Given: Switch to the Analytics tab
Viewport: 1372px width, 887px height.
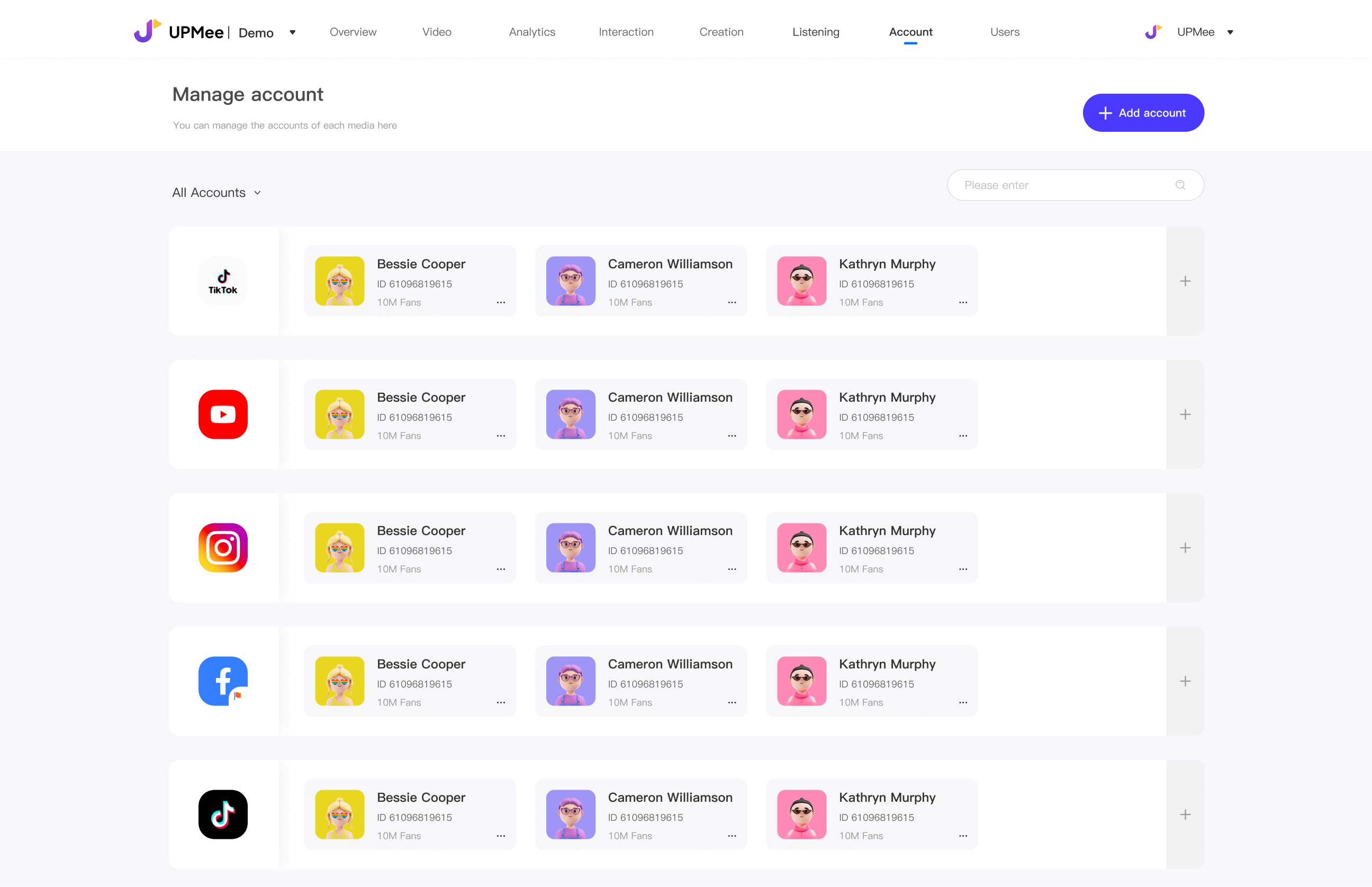Looking at the screenshot, I should pyautogui.click(x=531, y=32).
